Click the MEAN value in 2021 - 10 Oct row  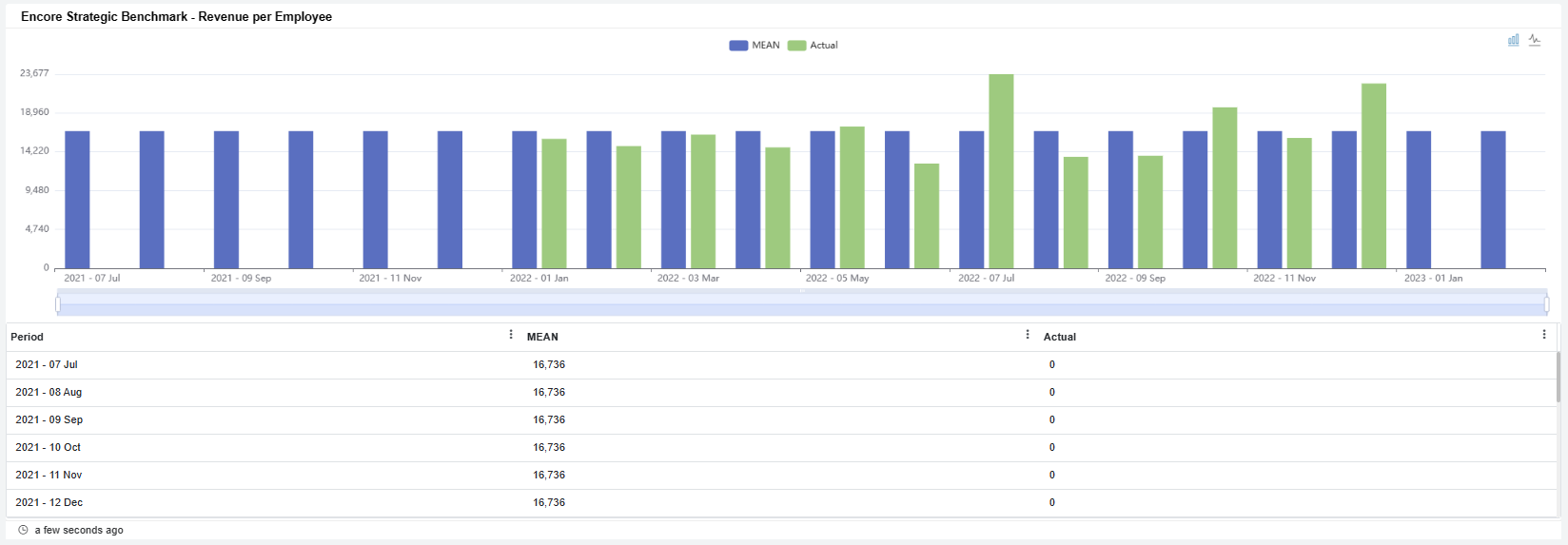(x=549, y=447)
